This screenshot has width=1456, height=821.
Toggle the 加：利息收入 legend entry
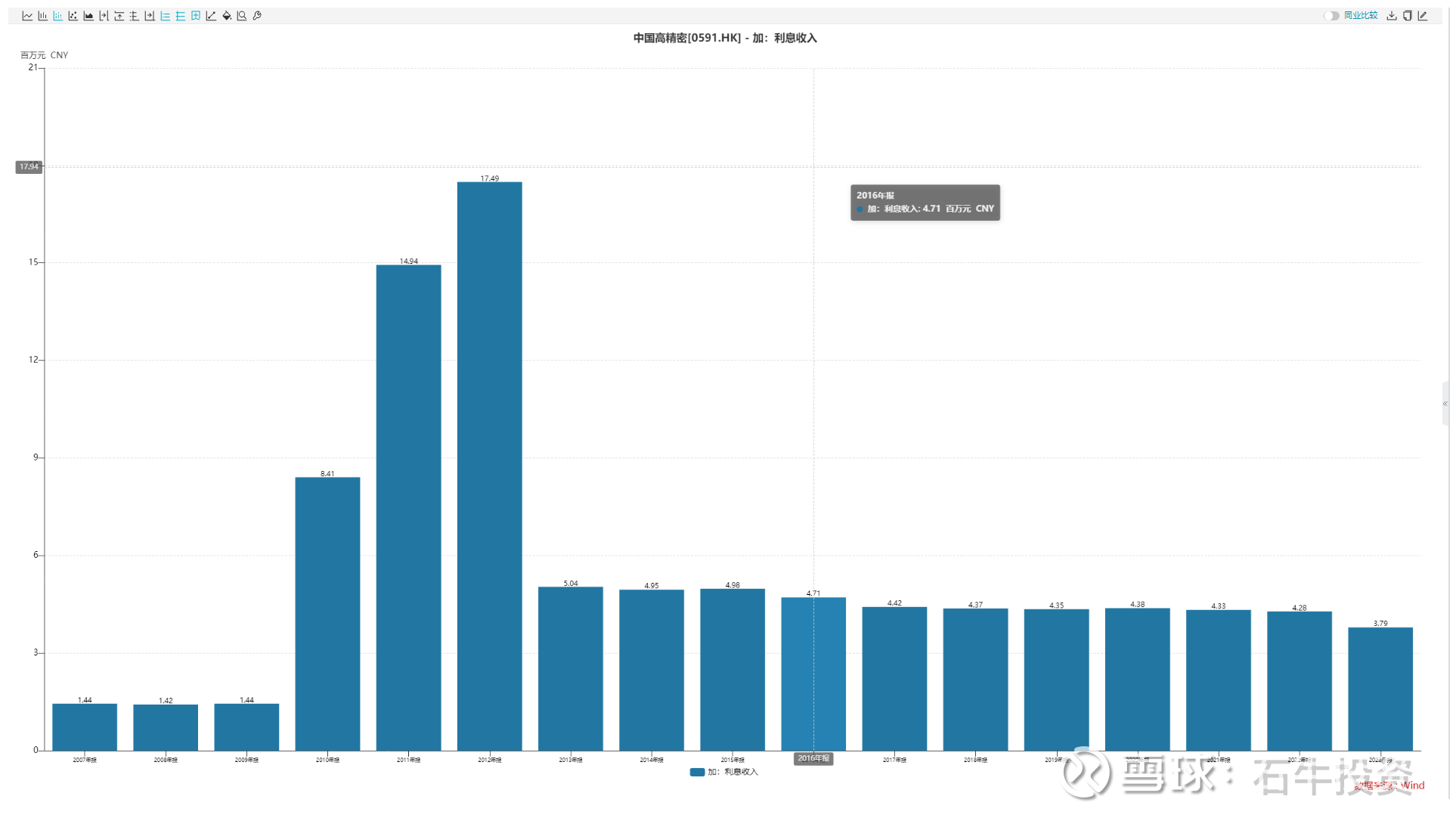point(724,773)
